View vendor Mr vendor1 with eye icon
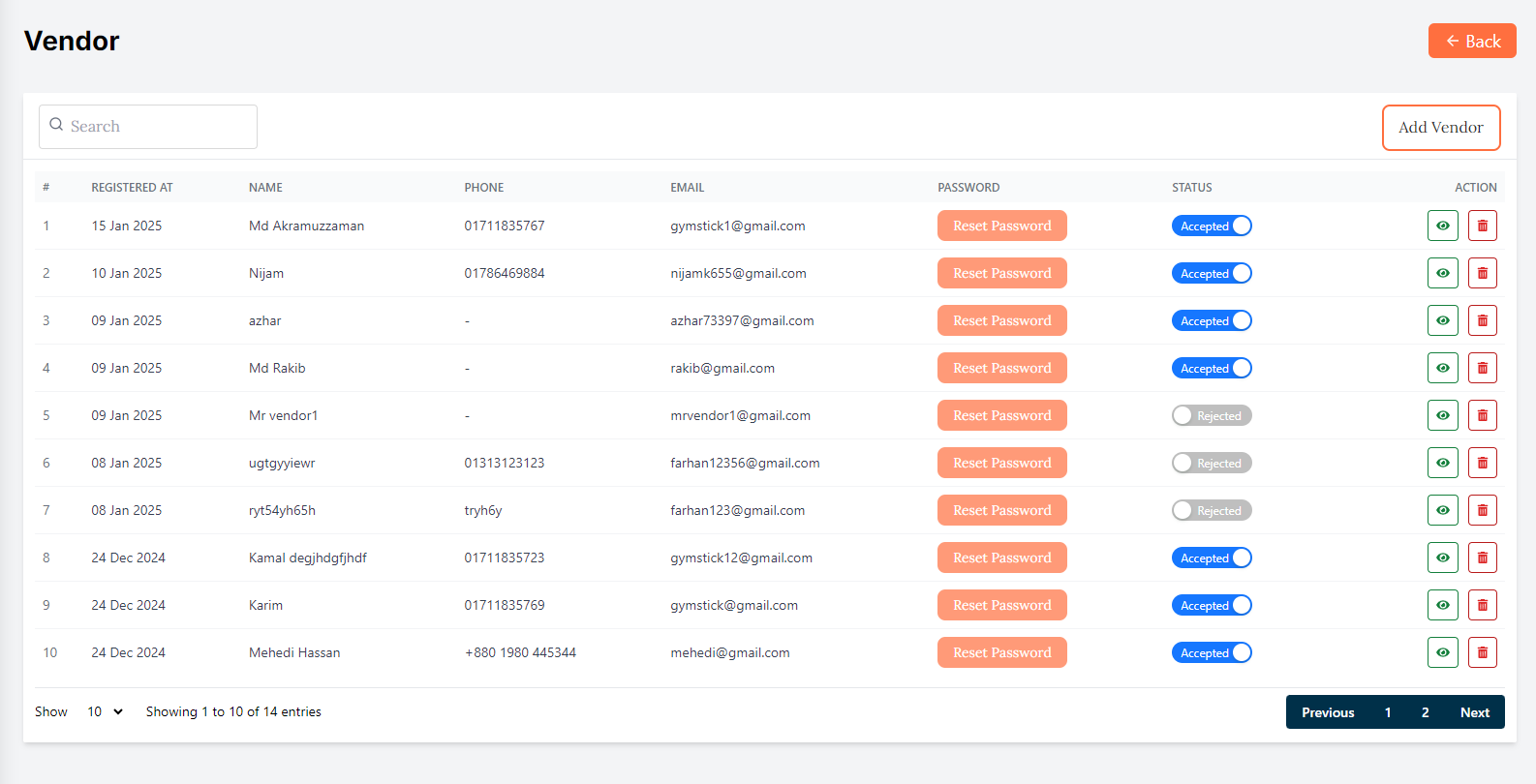This screenshot has width=1536, height=784. click(x=1442, y=415)
